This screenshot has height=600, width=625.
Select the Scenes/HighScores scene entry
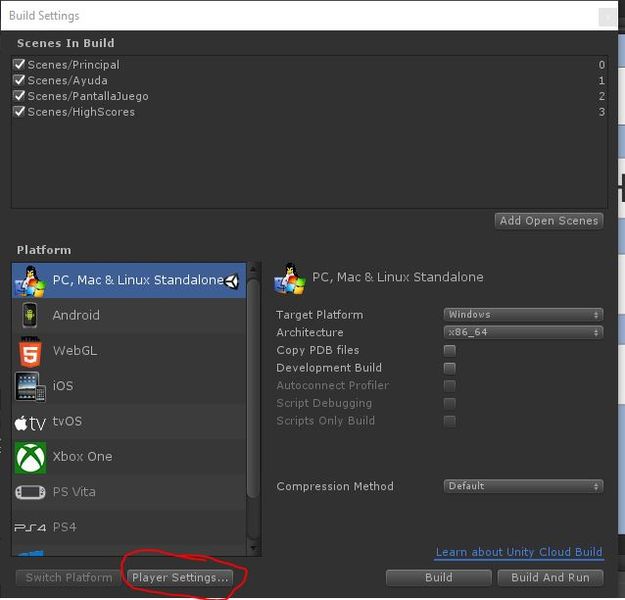pos(309,112)
